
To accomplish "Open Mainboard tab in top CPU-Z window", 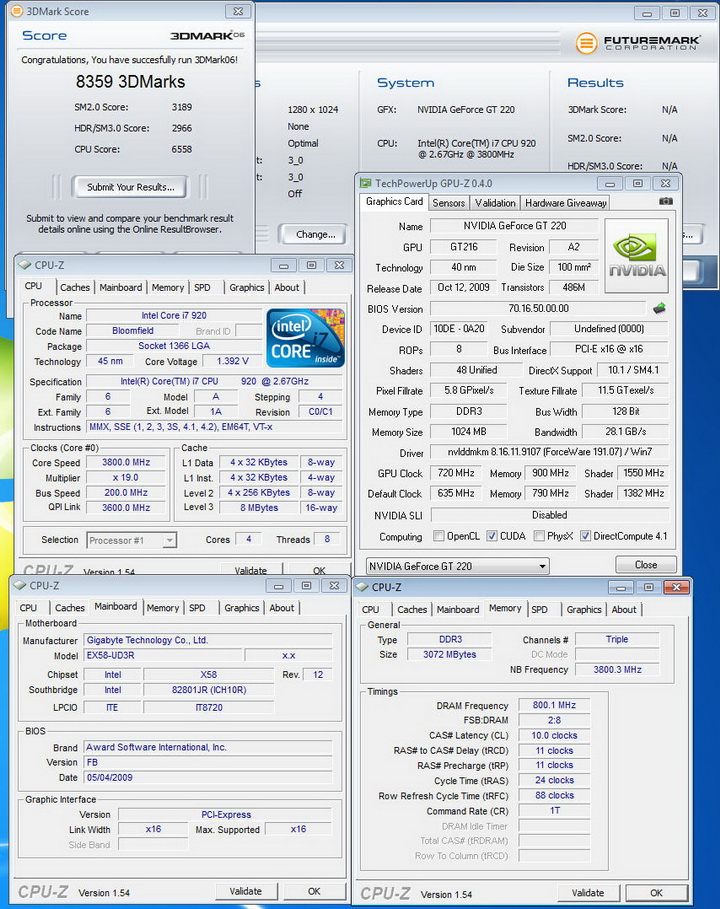I will (x=121, y=287).
